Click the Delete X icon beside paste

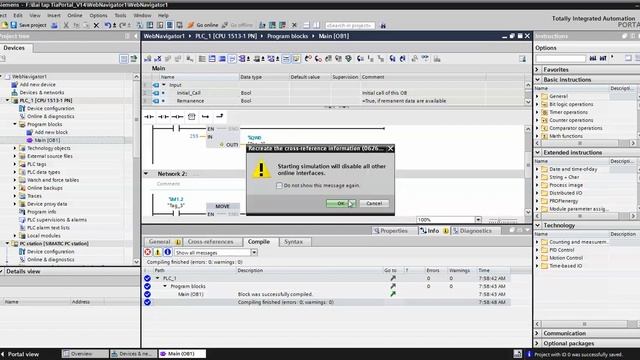click(96, 25)
